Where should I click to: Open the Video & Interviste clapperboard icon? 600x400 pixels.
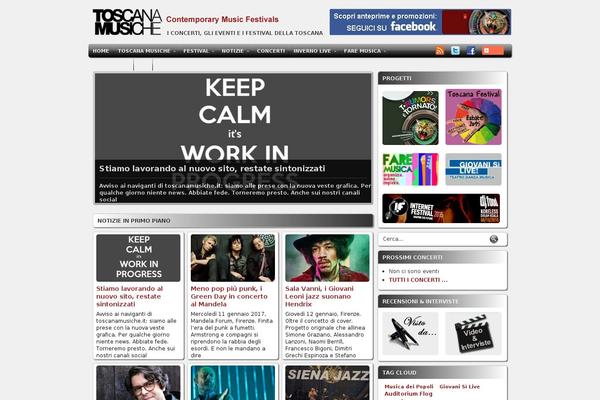(473, 333)
